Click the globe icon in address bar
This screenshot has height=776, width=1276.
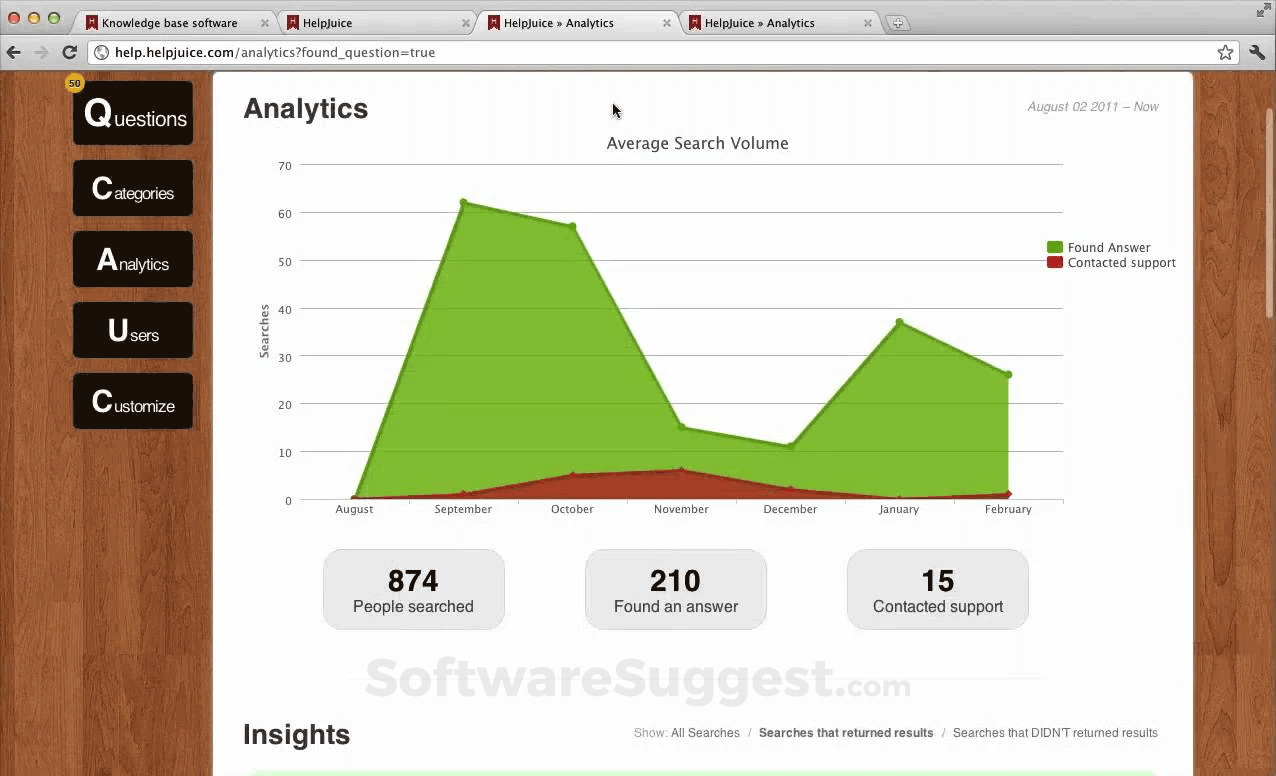click(x=101, y=52)
